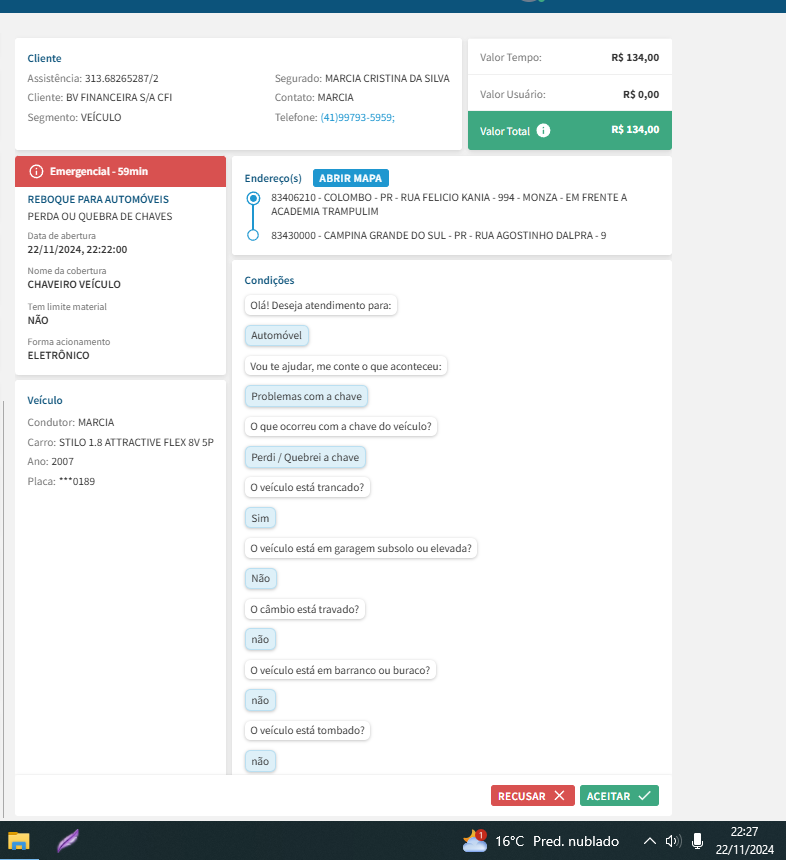Viewport: 786px width, 860px height.
Task: Click the Condições section heading
Action: 269,280
